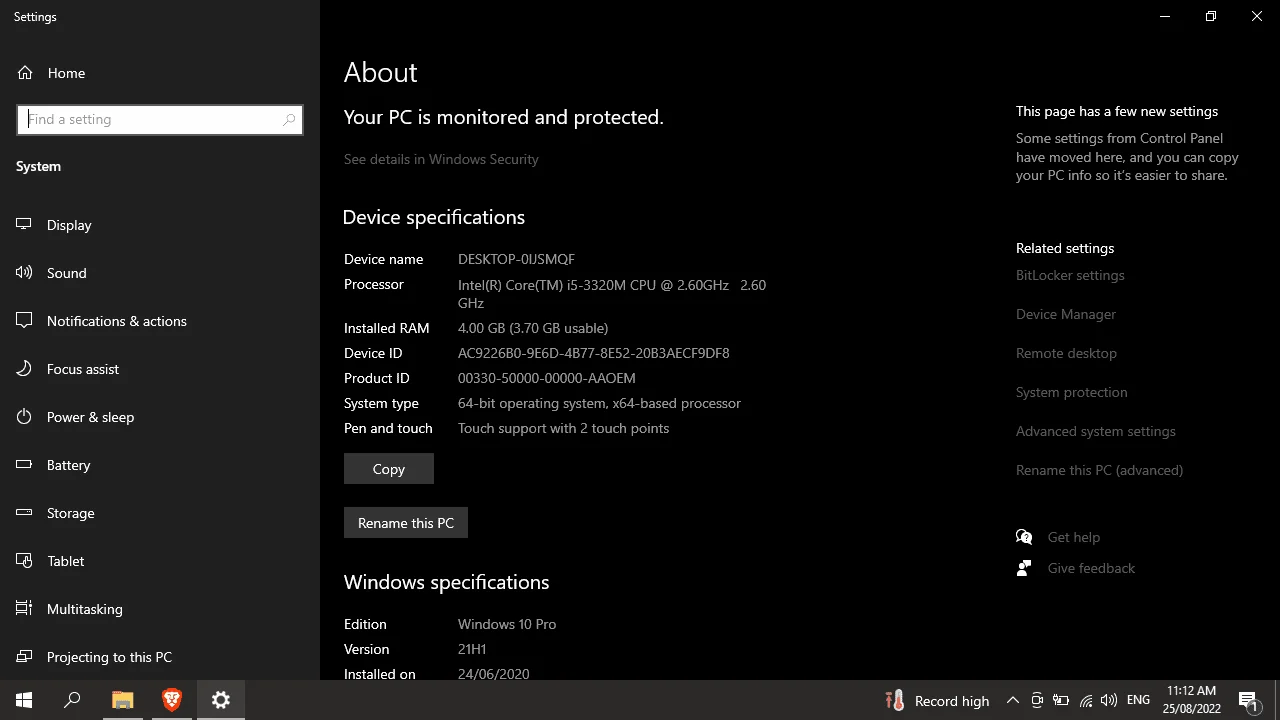Open Sound settings

coord(160,273)
